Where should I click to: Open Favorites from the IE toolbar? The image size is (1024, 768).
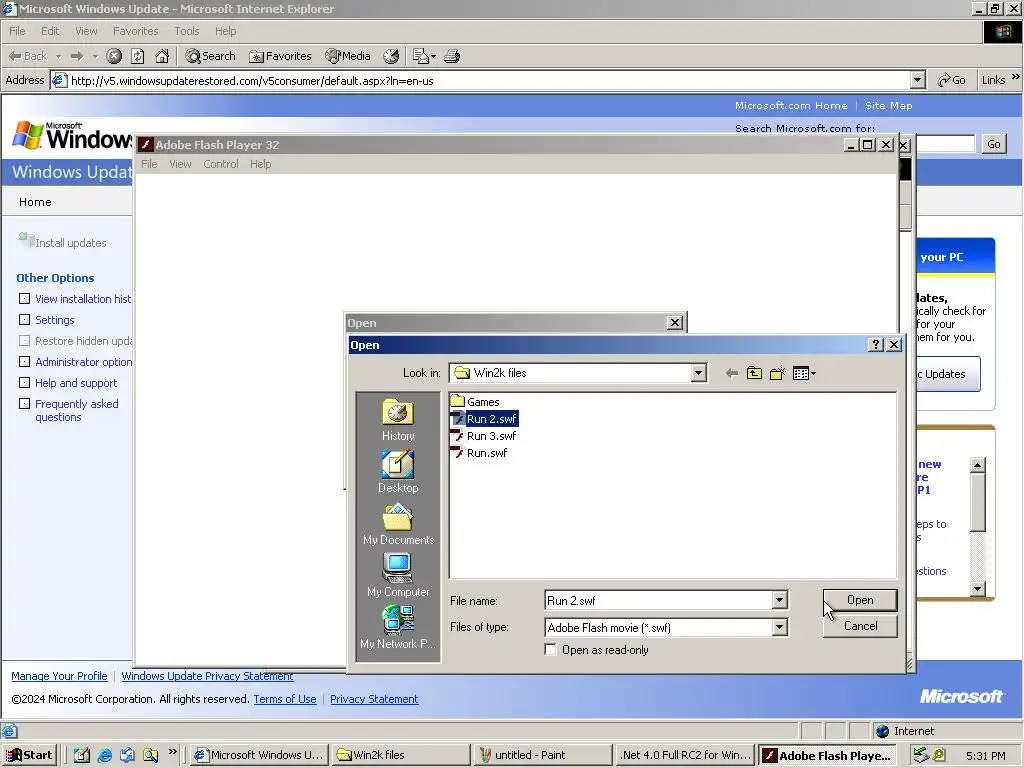(x=280, y=56)
